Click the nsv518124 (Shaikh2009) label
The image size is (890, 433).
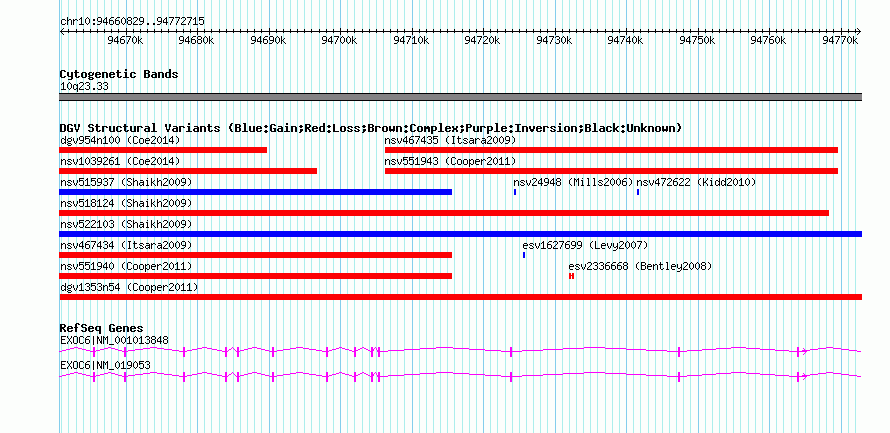126,203
